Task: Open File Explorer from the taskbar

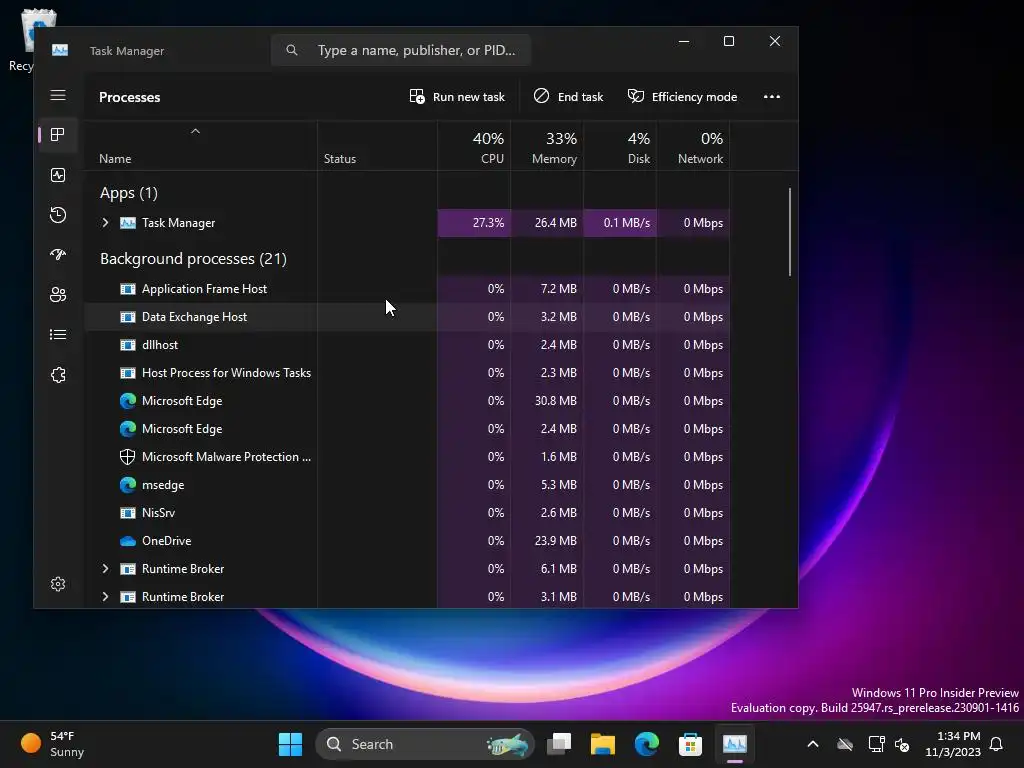Action: tap(603, 744)
